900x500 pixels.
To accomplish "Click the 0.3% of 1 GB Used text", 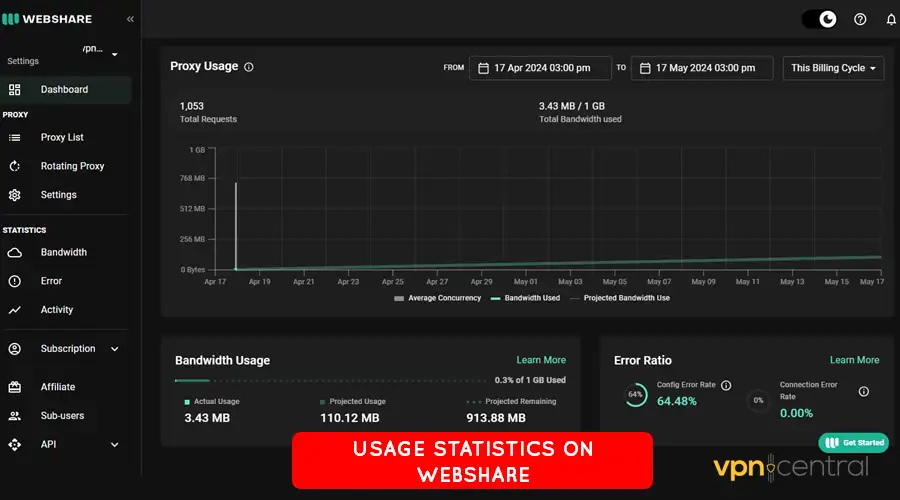I will click(530, 380).
